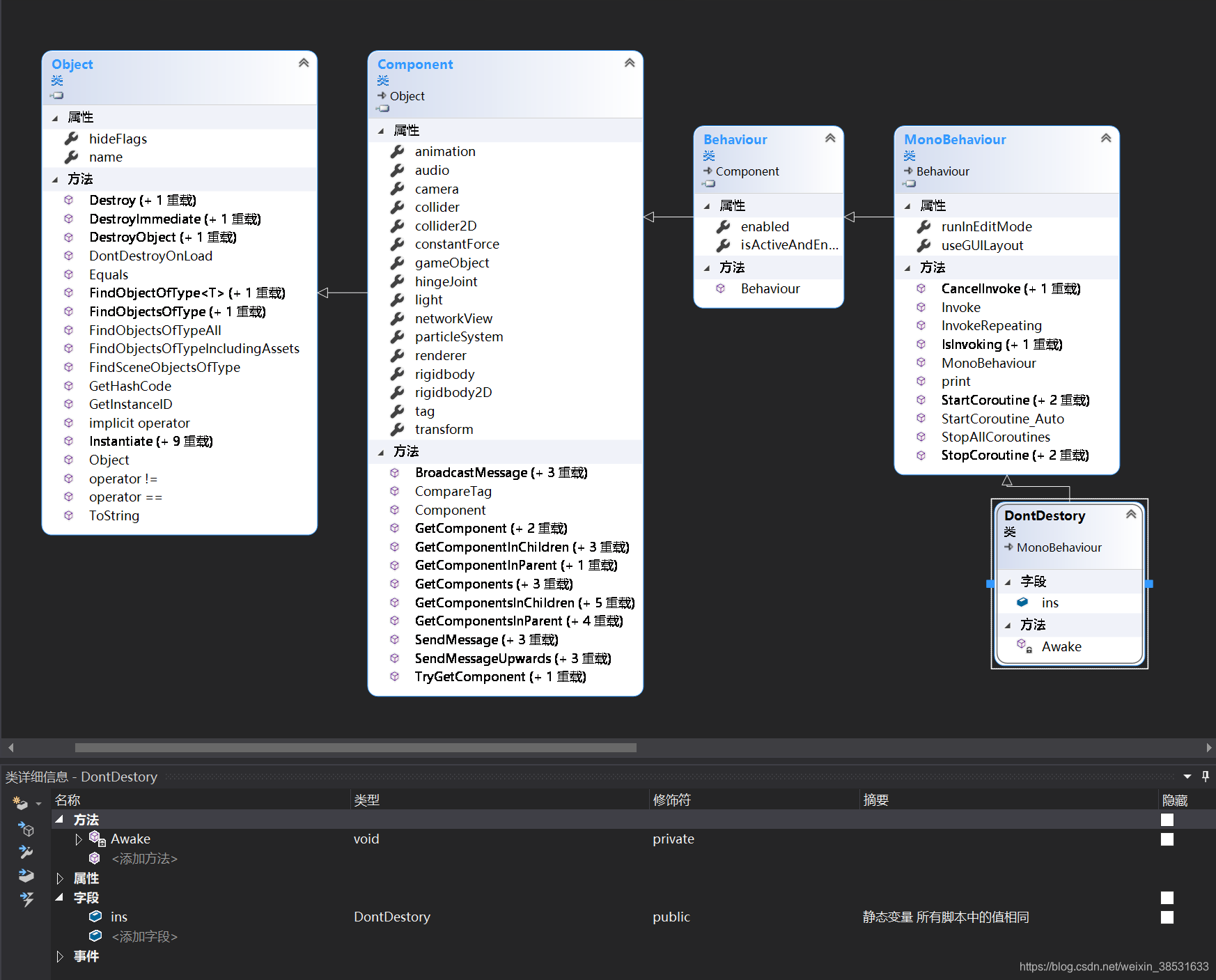Collapse the DontDestory class box chevron
Screen dimensions: 1216x980
click(x=1131, y=514)
